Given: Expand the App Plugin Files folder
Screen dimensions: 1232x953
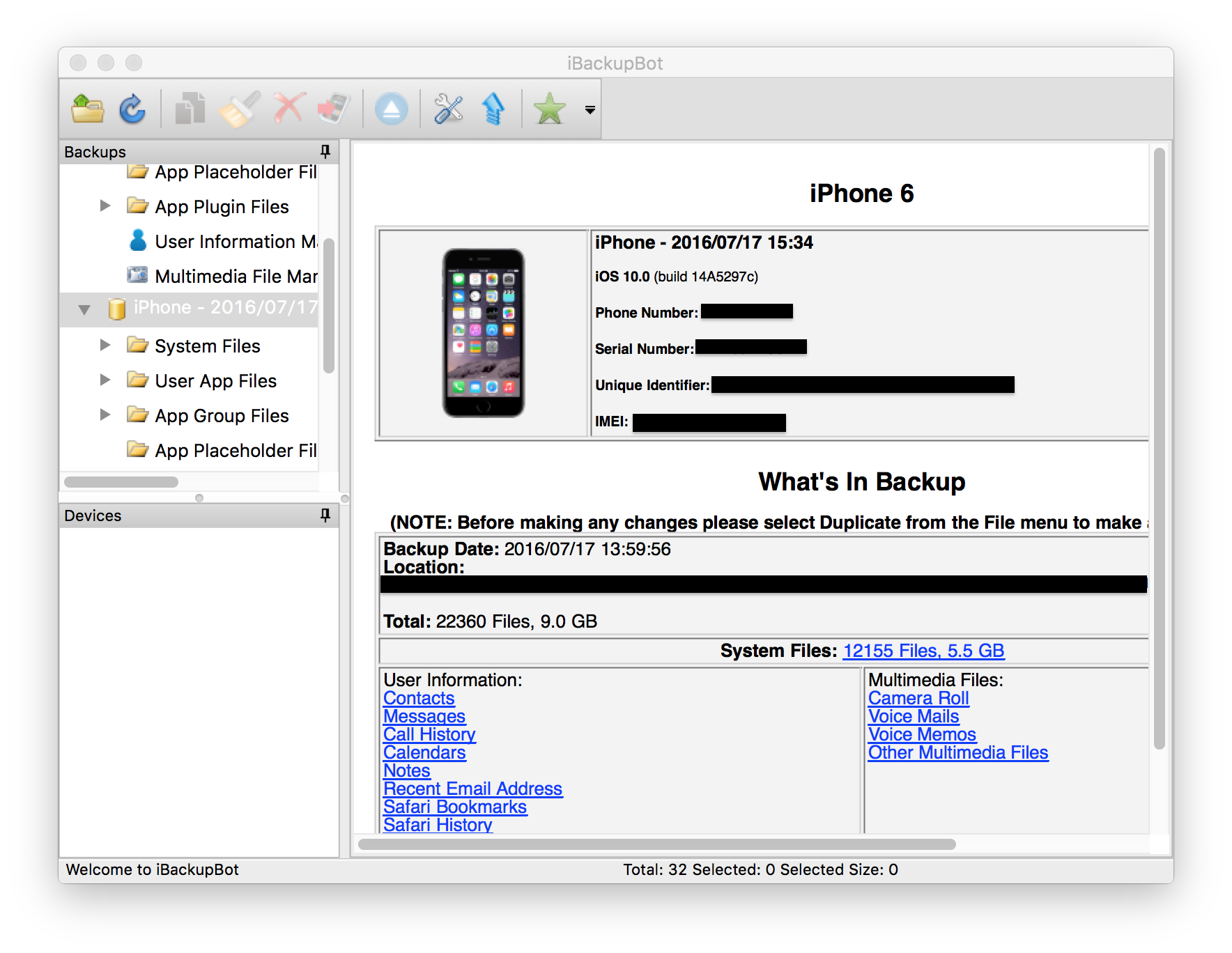Looking at the screenshot, I should tap(105, 206).
